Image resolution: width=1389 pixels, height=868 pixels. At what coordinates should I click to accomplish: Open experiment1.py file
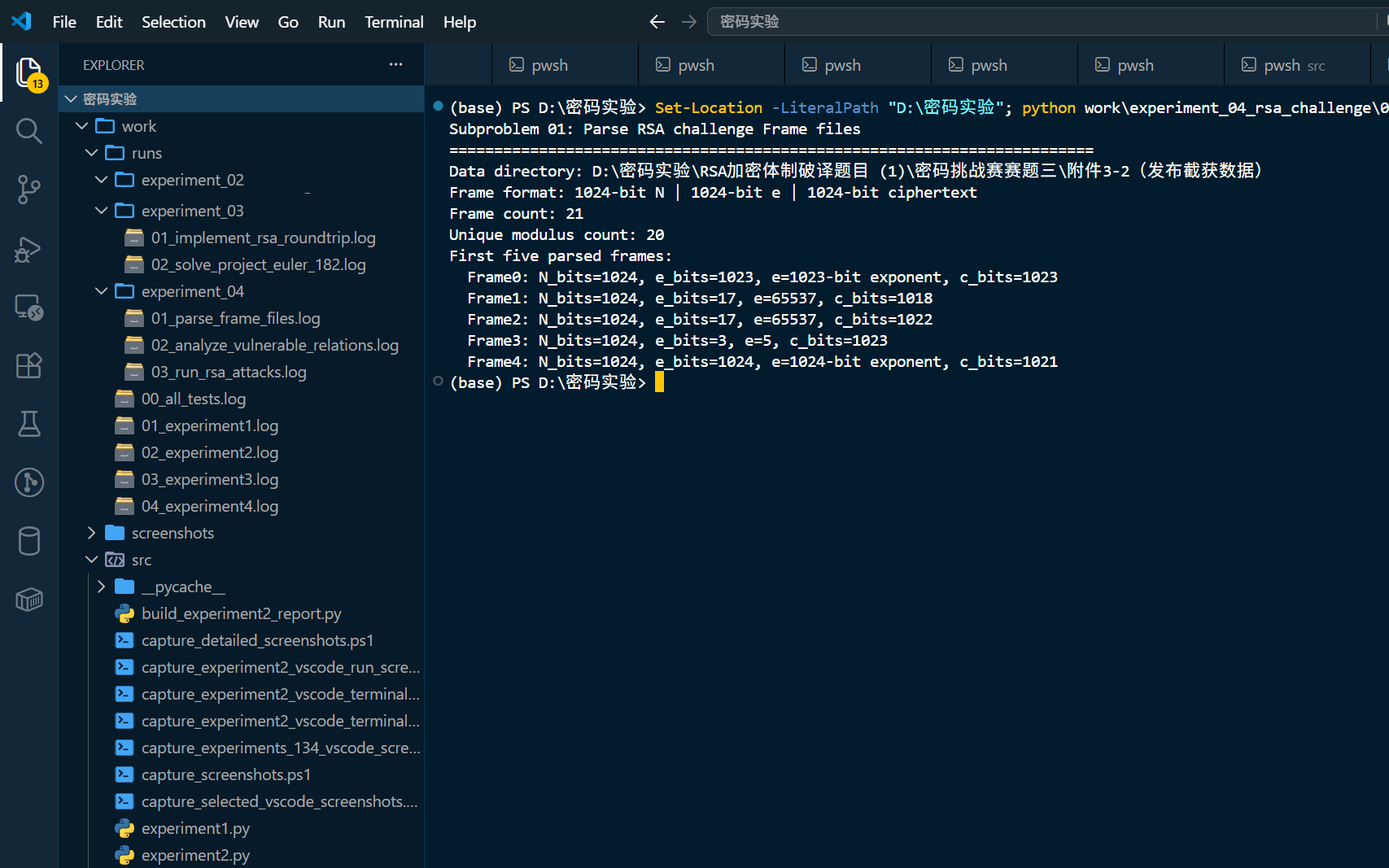[x=195, y=828]
